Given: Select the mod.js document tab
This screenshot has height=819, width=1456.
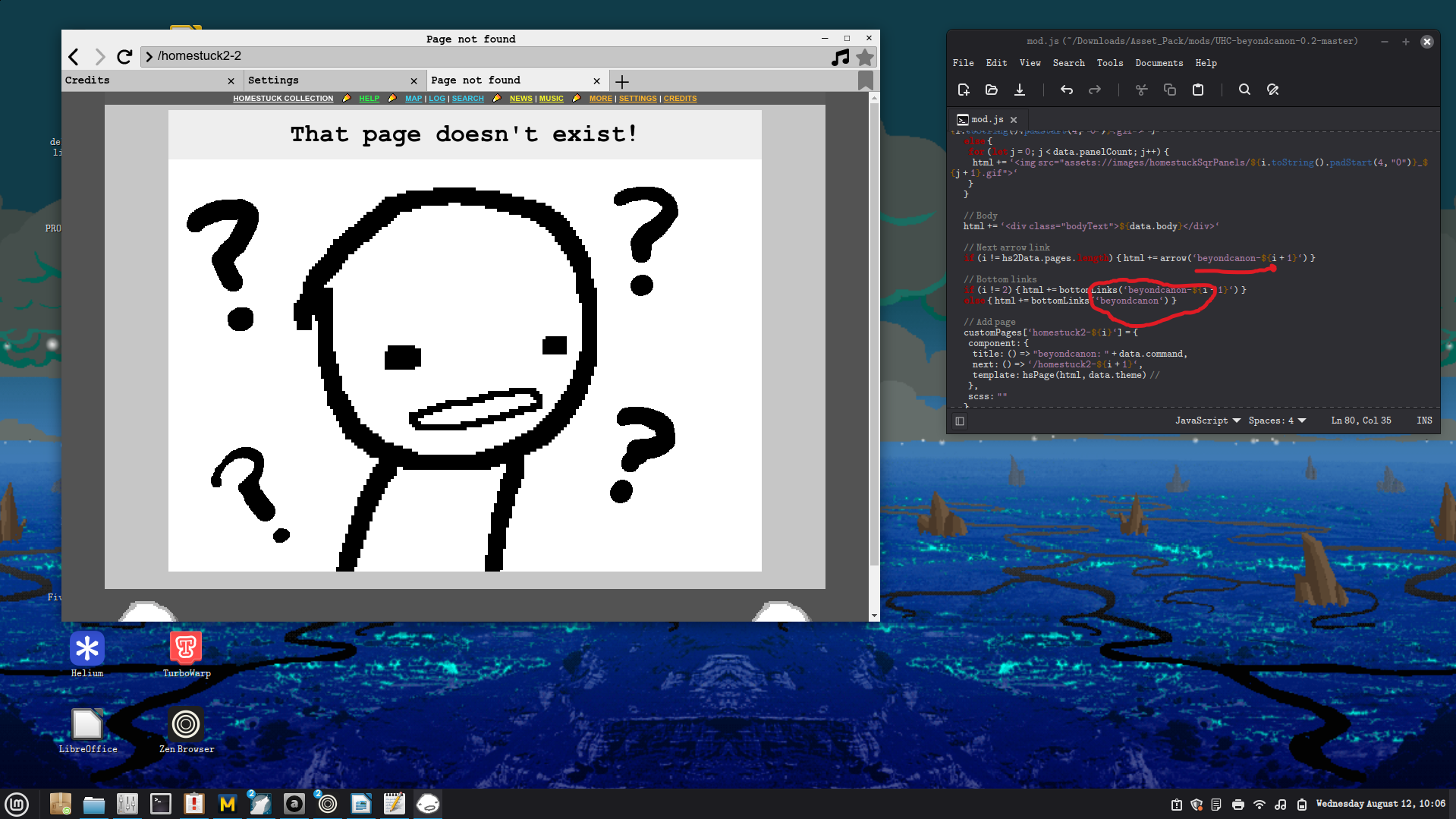Looking at the screenshot, I should click(x=987, y=120).
